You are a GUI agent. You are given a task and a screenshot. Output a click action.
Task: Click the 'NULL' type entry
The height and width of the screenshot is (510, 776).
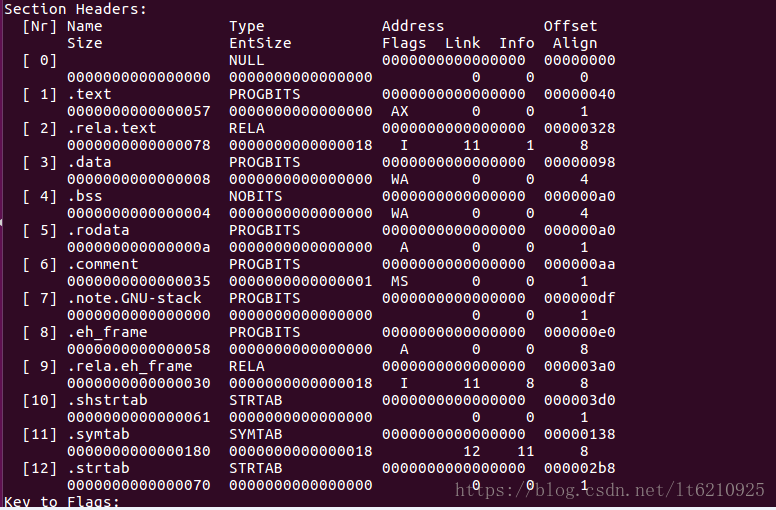coord(246,60)
